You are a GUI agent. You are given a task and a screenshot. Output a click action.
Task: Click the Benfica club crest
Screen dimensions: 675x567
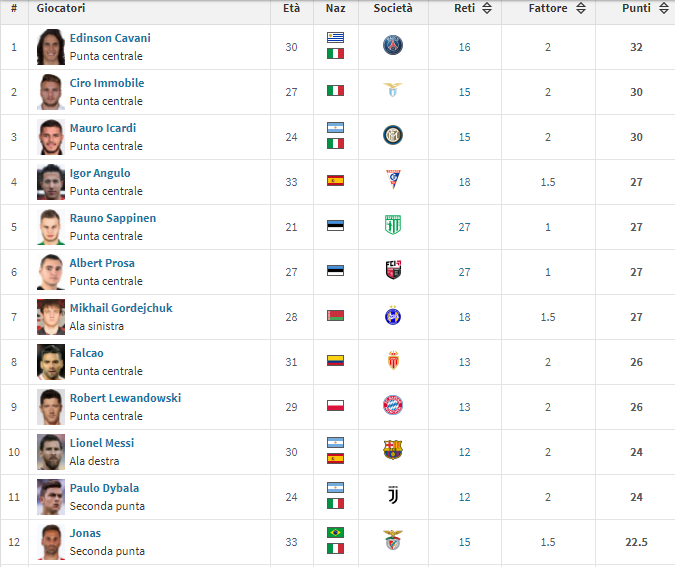pyautogui.click(x=393, y=540)
